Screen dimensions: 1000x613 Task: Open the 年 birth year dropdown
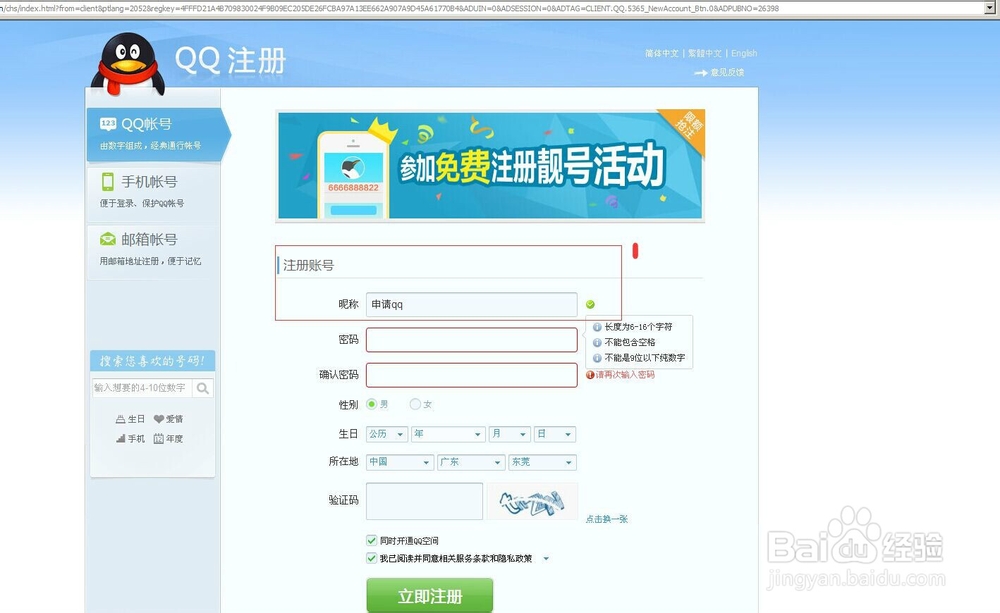point(448,434)
